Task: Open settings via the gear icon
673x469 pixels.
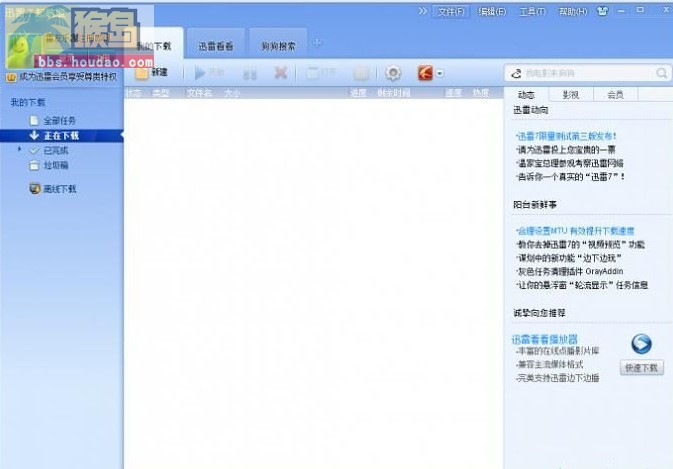Action: (x=393, y=73)
